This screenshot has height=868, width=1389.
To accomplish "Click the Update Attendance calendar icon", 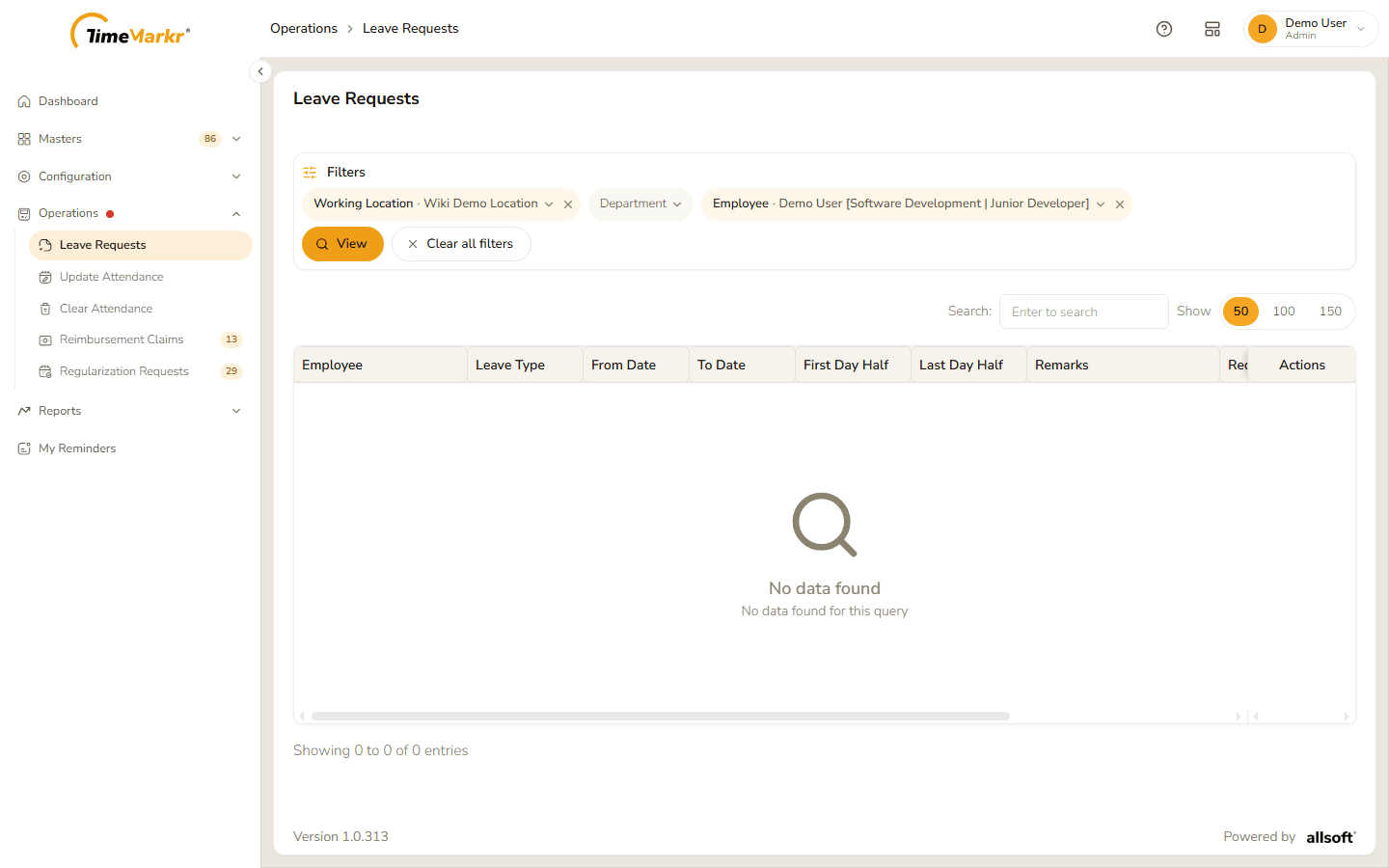I will pos(45,277).
